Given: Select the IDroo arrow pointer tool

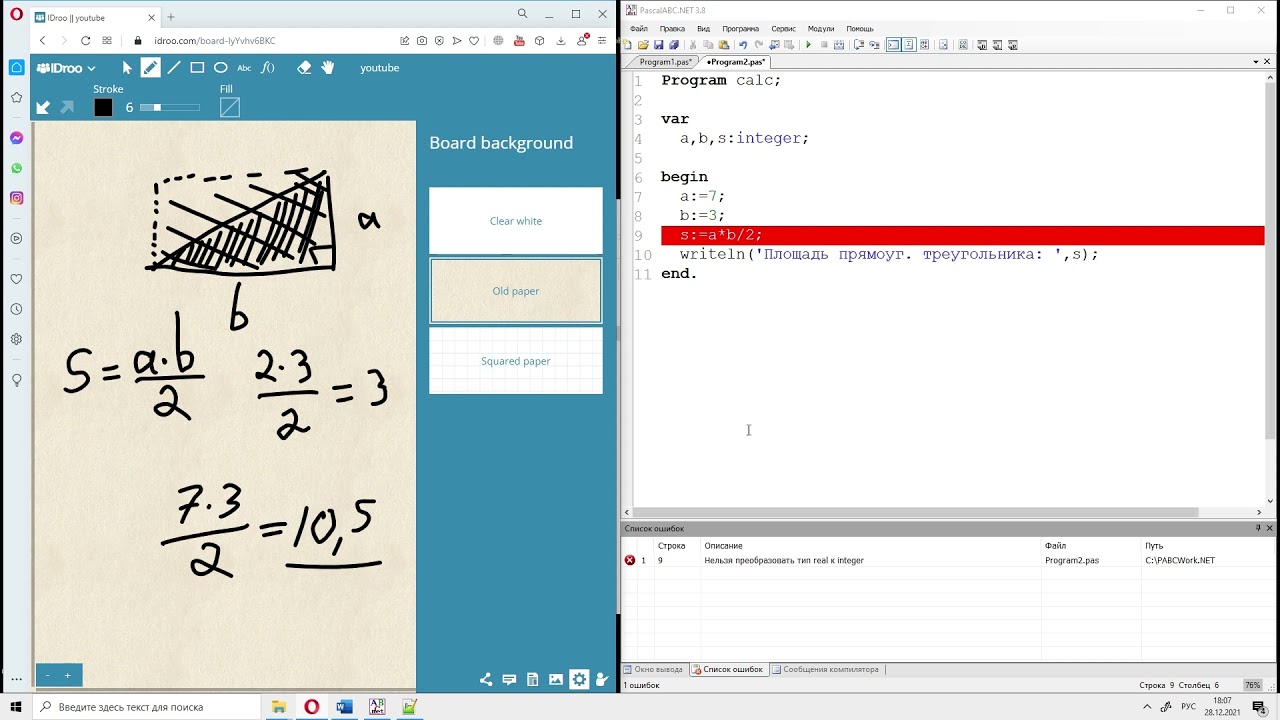Looking at the screenshot, I should point(127,68).
